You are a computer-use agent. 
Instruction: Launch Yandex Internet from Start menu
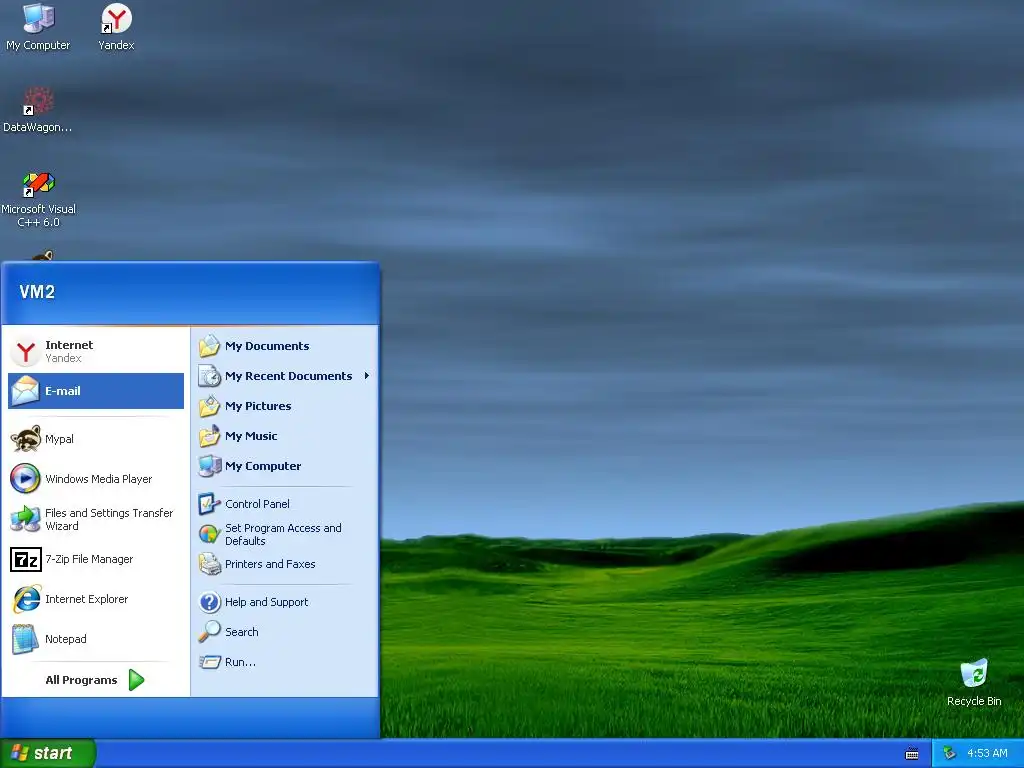point(96,351)
